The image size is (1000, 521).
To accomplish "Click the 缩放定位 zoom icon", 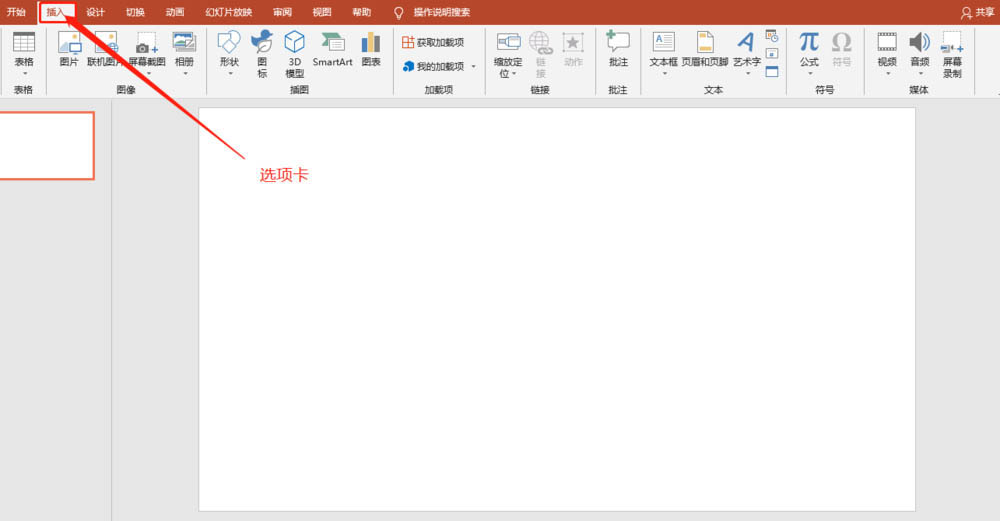I will [508, 42].
